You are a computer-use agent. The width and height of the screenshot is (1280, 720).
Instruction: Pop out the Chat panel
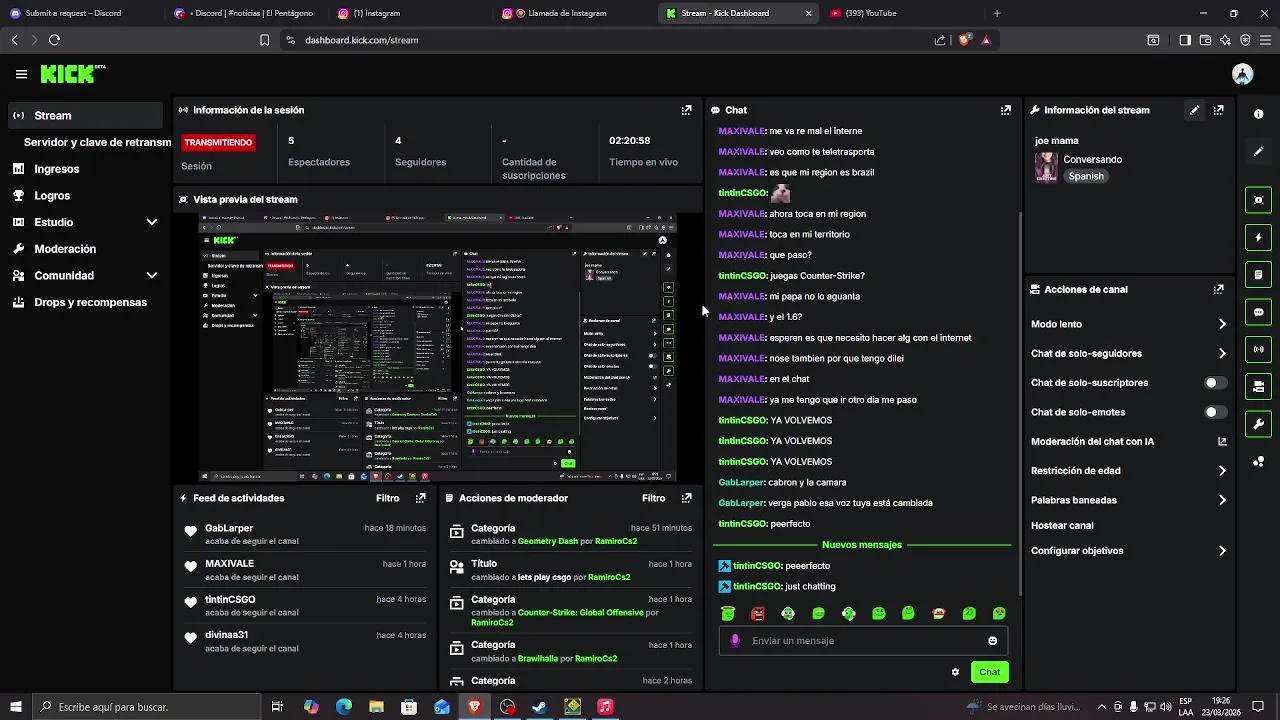point(1005,110)
